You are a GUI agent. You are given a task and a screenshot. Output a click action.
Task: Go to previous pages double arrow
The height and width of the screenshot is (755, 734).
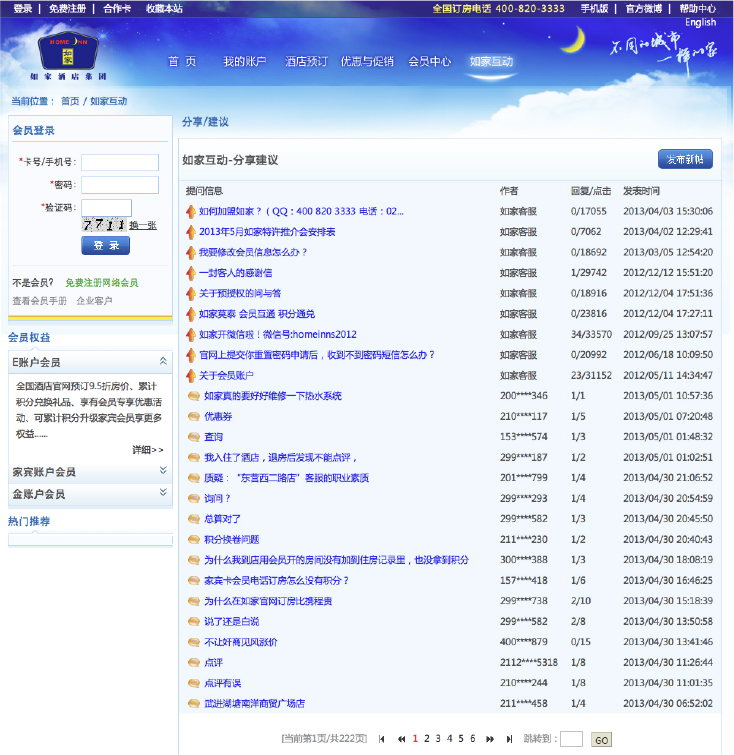(401, 739)
